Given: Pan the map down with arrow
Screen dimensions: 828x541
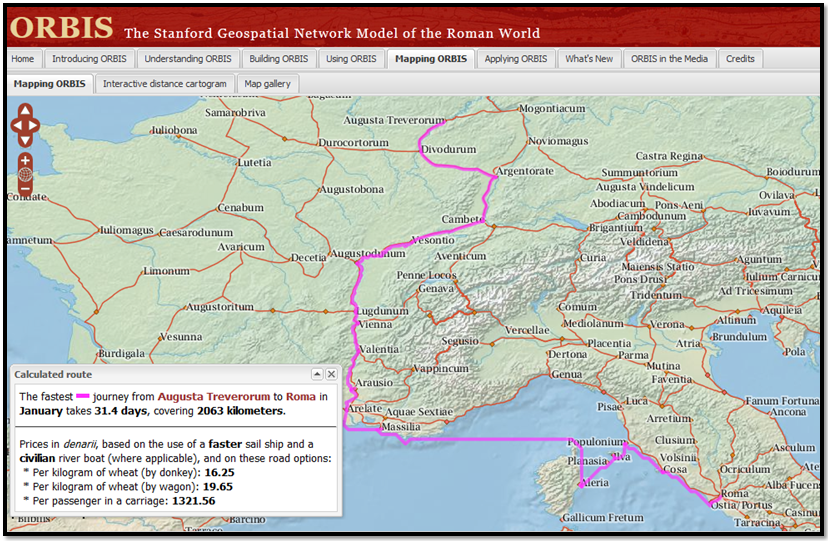Looking at the screenshot, I should click(x=25, y=140).
